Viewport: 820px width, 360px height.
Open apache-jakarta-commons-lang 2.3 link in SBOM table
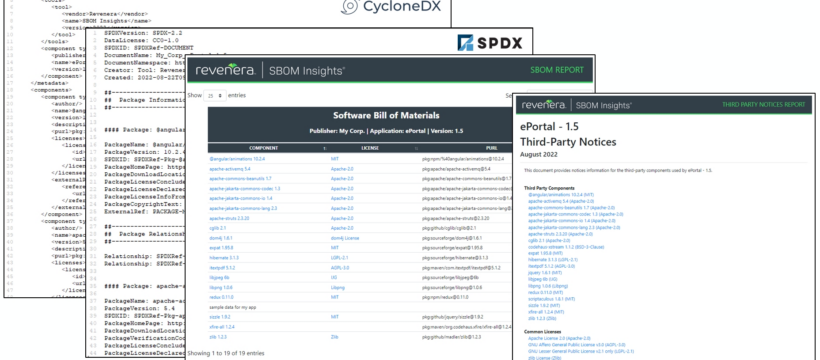pyautogui.click(x=243, y=208)
